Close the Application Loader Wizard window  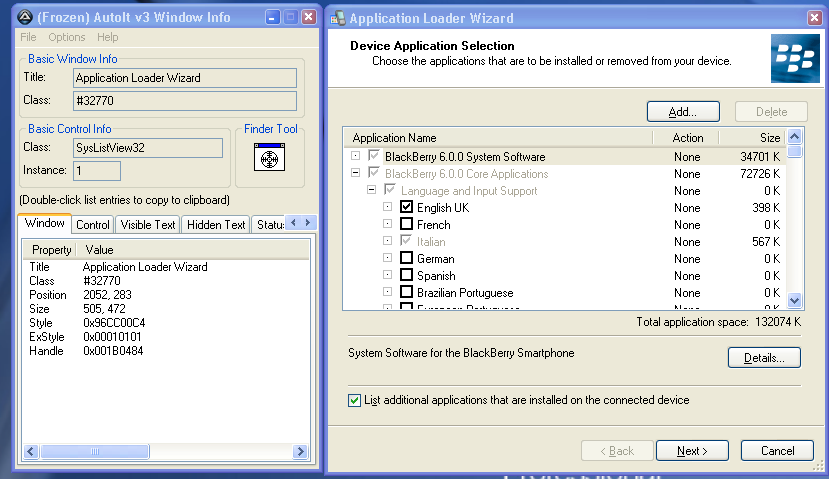click(x=814, y=18)
